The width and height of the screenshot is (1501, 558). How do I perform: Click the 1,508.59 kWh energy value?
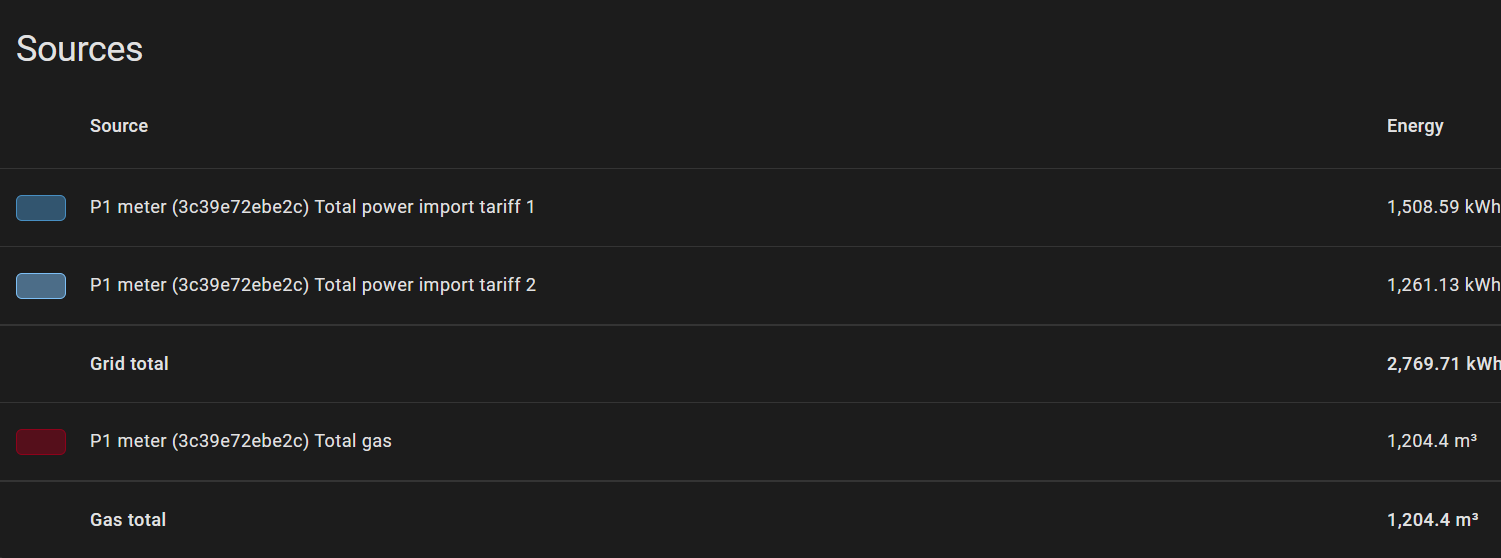[1443, 207]
